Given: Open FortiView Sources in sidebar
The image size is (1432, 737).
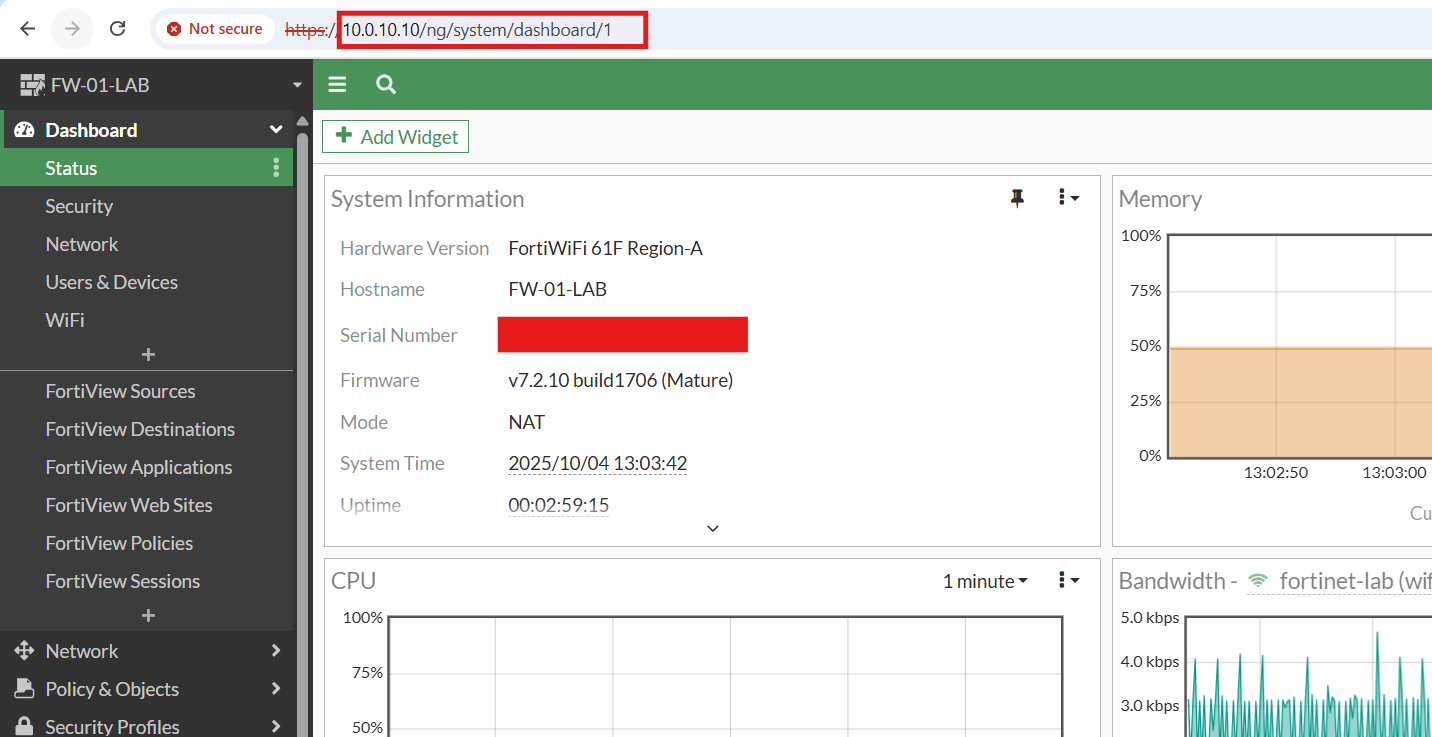Looking at the screenshot, I should 120,391.
